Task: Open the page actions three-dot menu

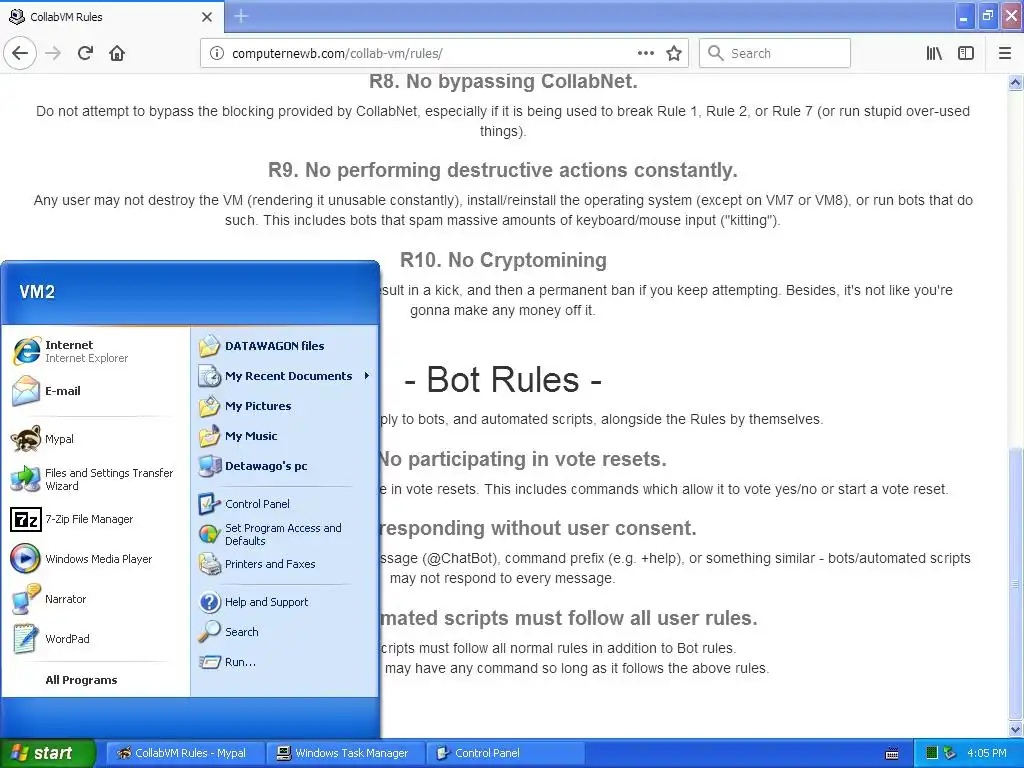Action: 645,54
